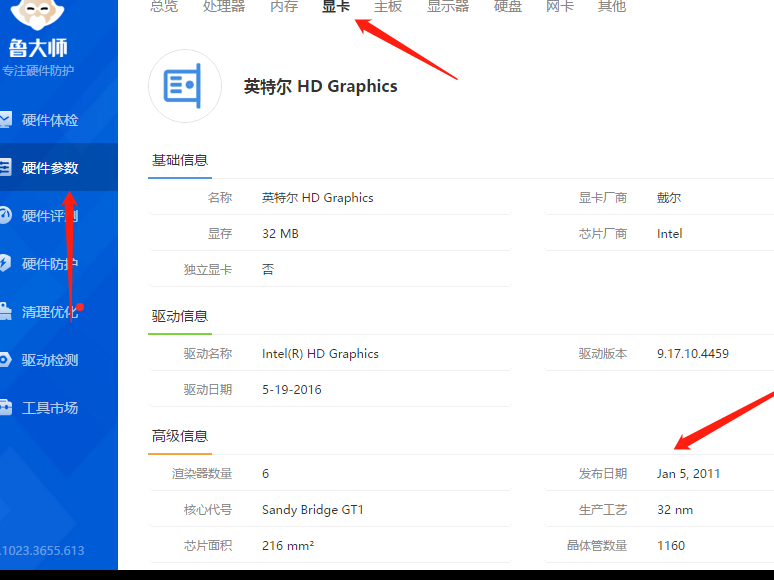Viewport: 774px width, 580px height.
Task: Select 硬件参数 in the sidebar
Action: pos(50,168)
